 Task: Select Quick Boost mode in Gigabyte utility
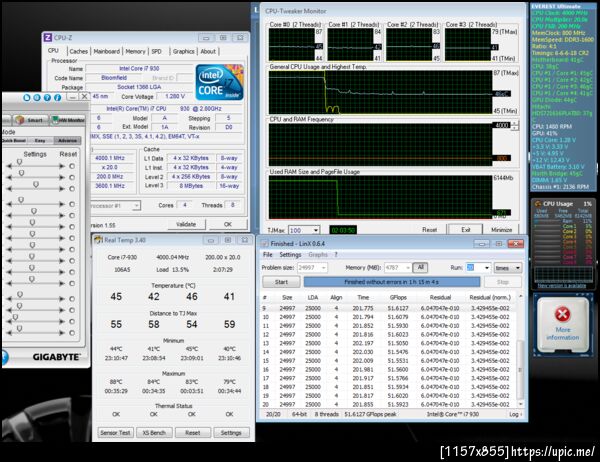14,140
